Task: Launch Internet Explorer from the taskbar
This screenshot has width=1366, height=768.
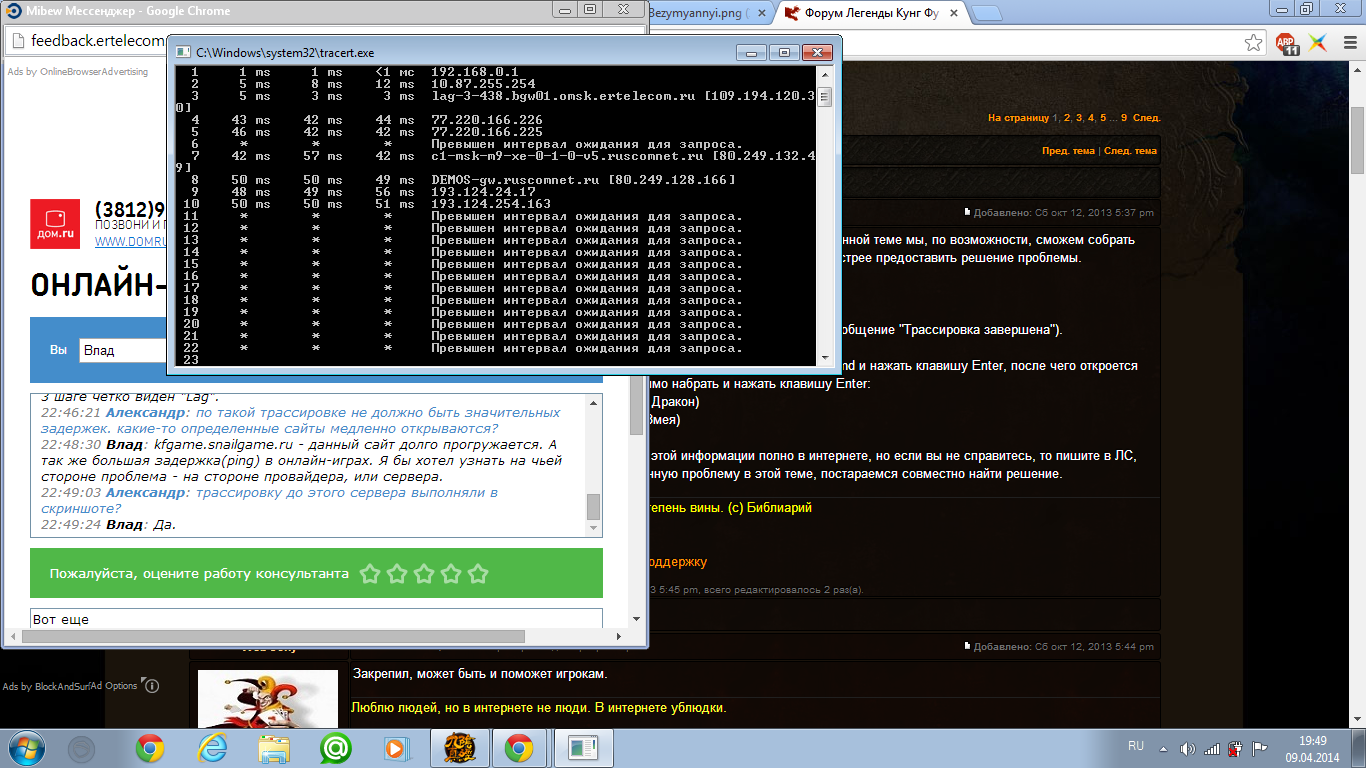Action: (x=212, y=747)
